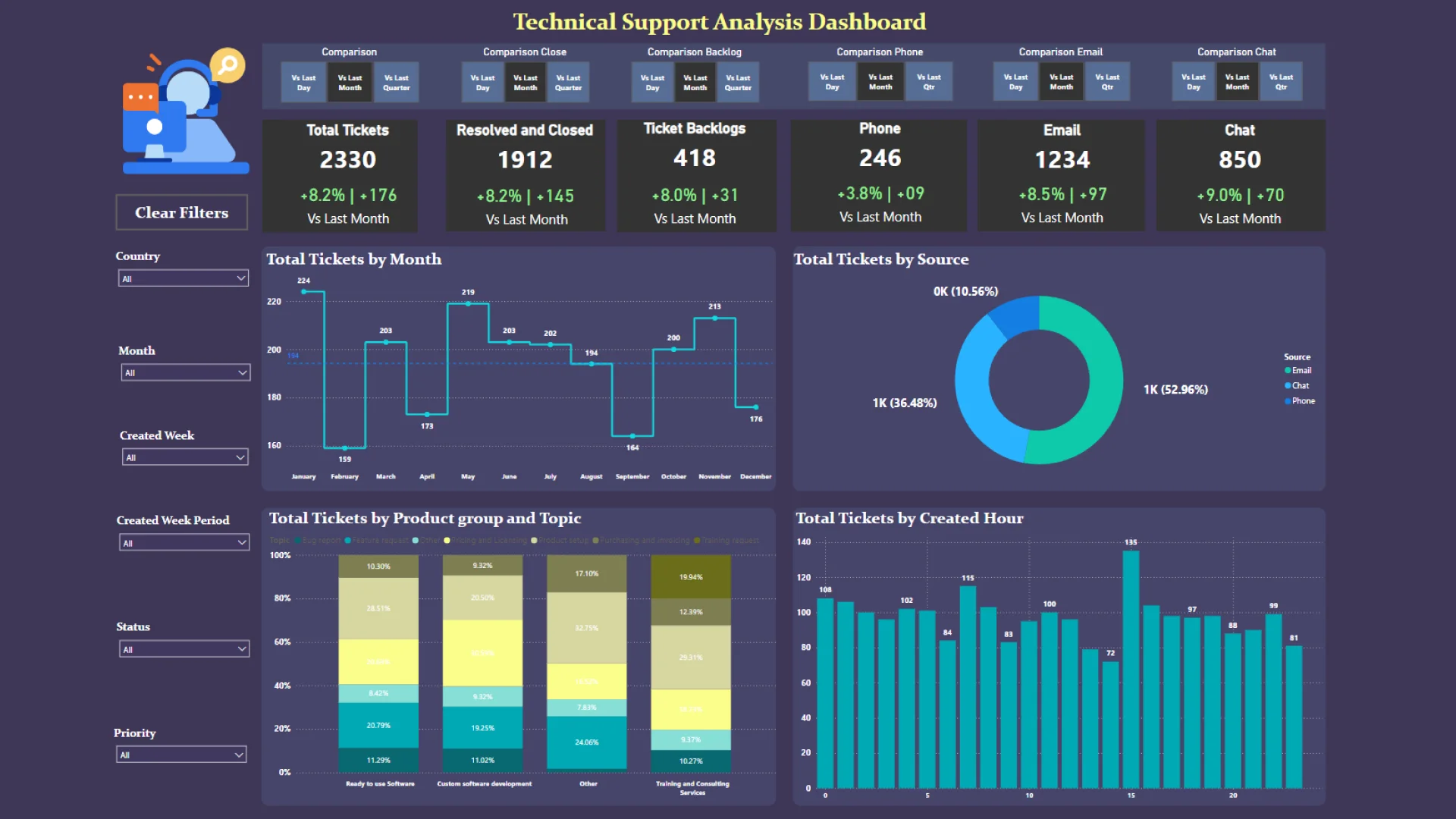Open the Country filter dropdown
The image size is (1456, 819).
[x=184, y=278]
